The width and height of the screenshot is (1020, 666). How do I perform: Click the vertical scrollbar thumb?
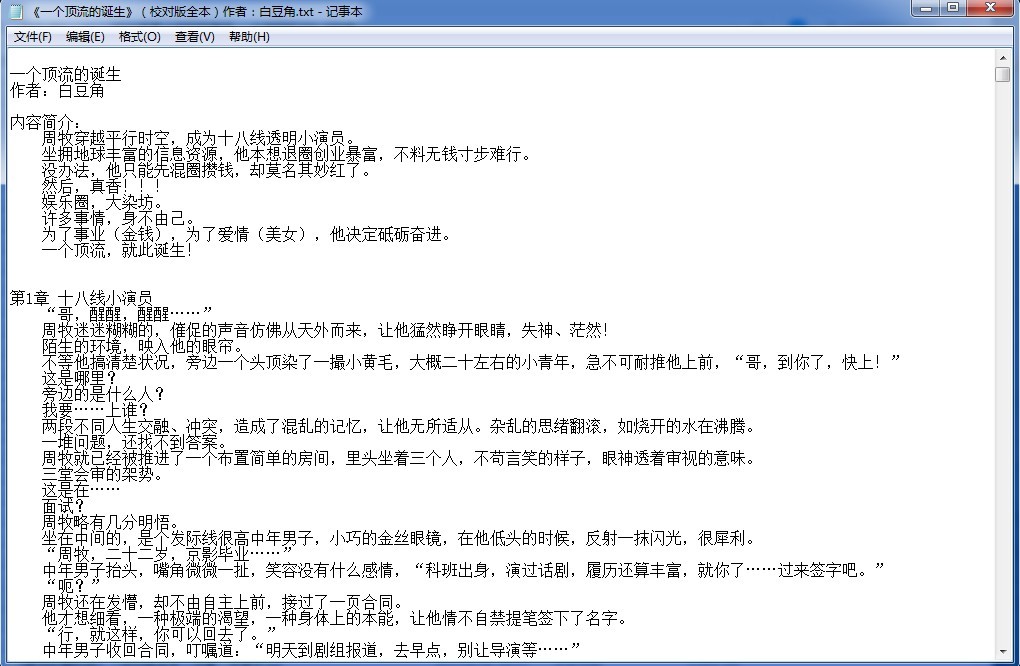[x=1002, y=73]
